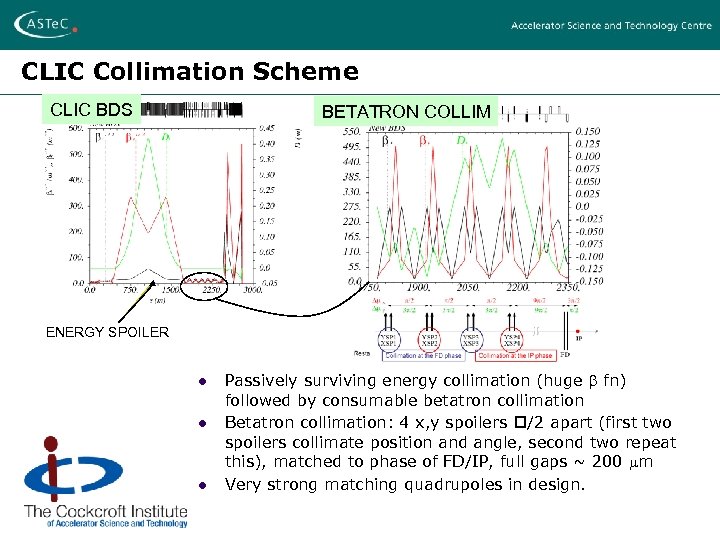The image size is (720, 540).
Task: Click the ASTeC logo in the header
Action: click(x=45, y=24)
